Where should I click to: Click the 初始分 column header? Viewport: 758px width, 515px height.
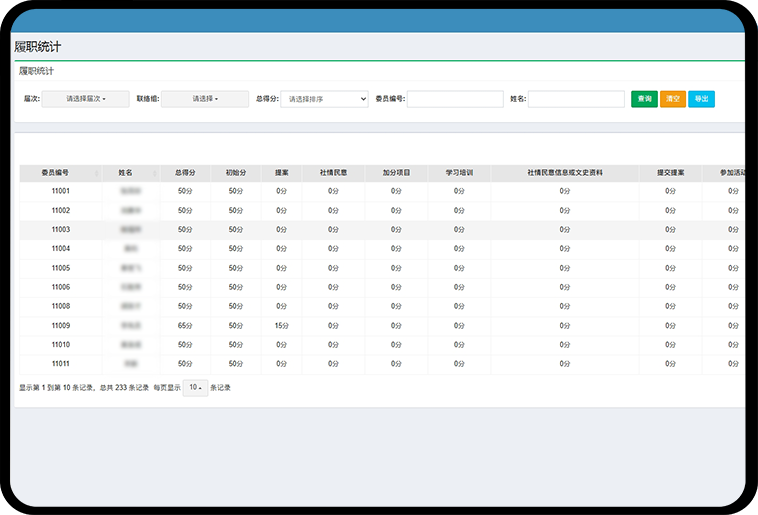pos(236,173)
